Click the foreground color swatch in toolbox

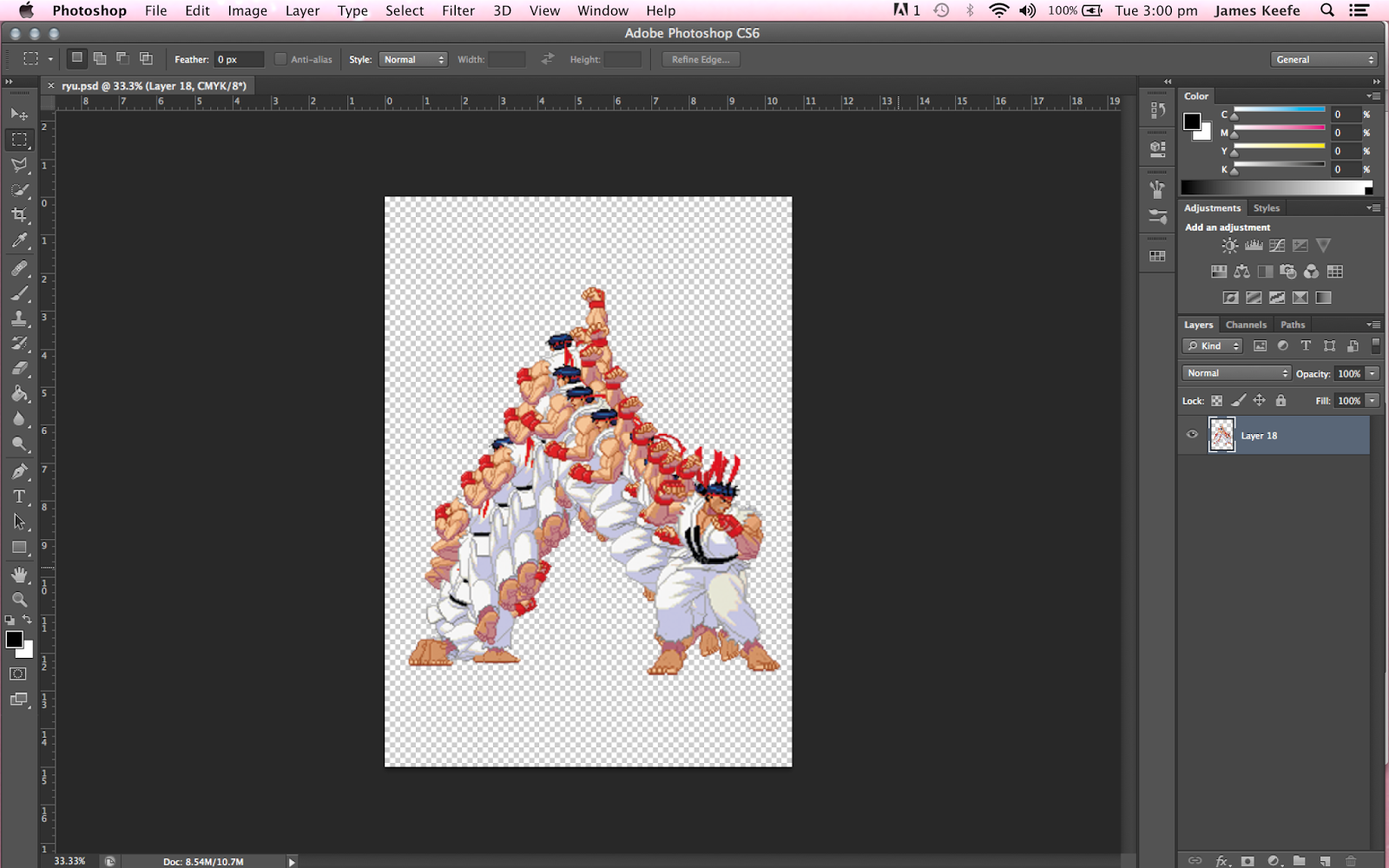[14, 640]
